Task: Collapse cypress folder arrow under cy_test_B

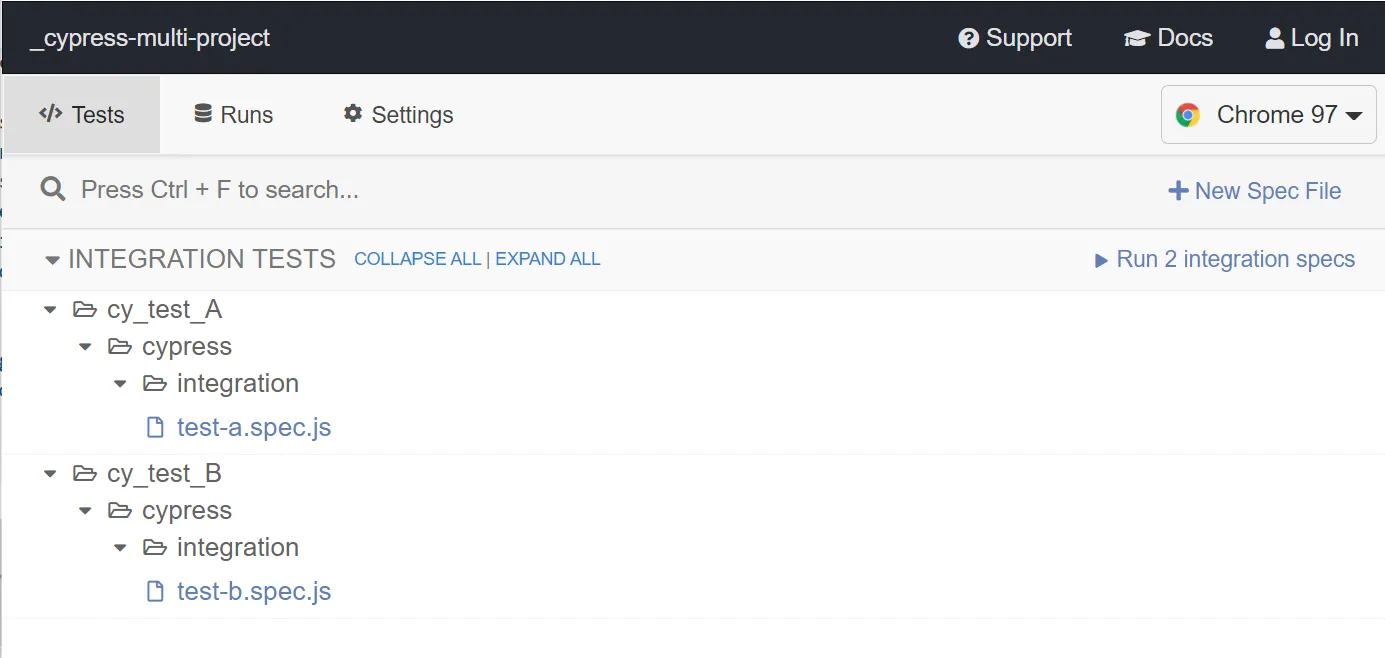Action: point(85,511)
